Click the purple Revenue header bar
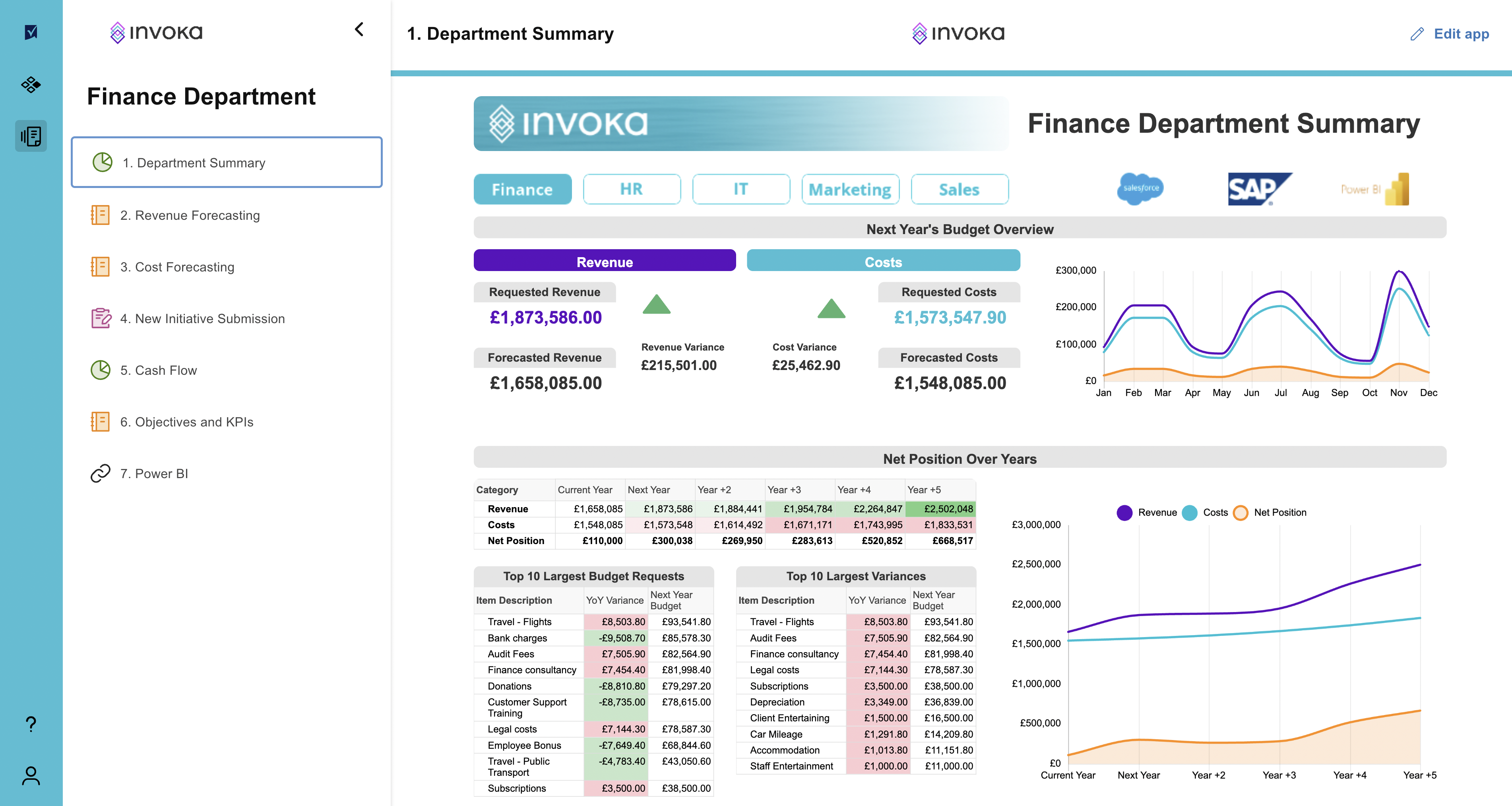The width and height of the screenshot is (1512, 806). click(605, 261)
